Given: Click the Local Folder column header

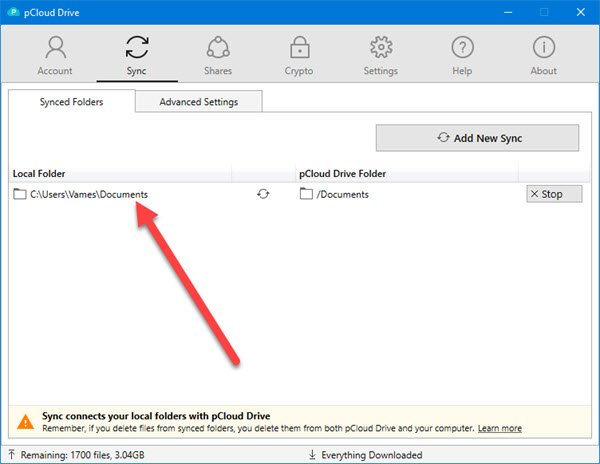Looking at the screenshot, I should coord(39,174).
